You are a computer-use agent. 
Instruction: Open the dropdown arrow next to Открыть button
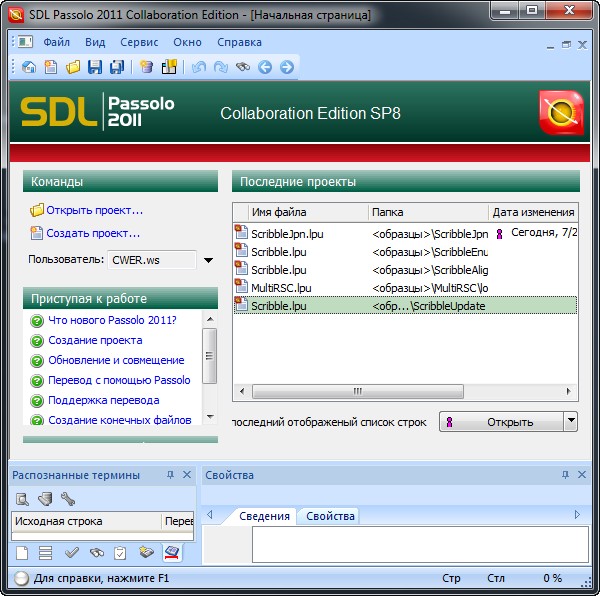(570, 421)
